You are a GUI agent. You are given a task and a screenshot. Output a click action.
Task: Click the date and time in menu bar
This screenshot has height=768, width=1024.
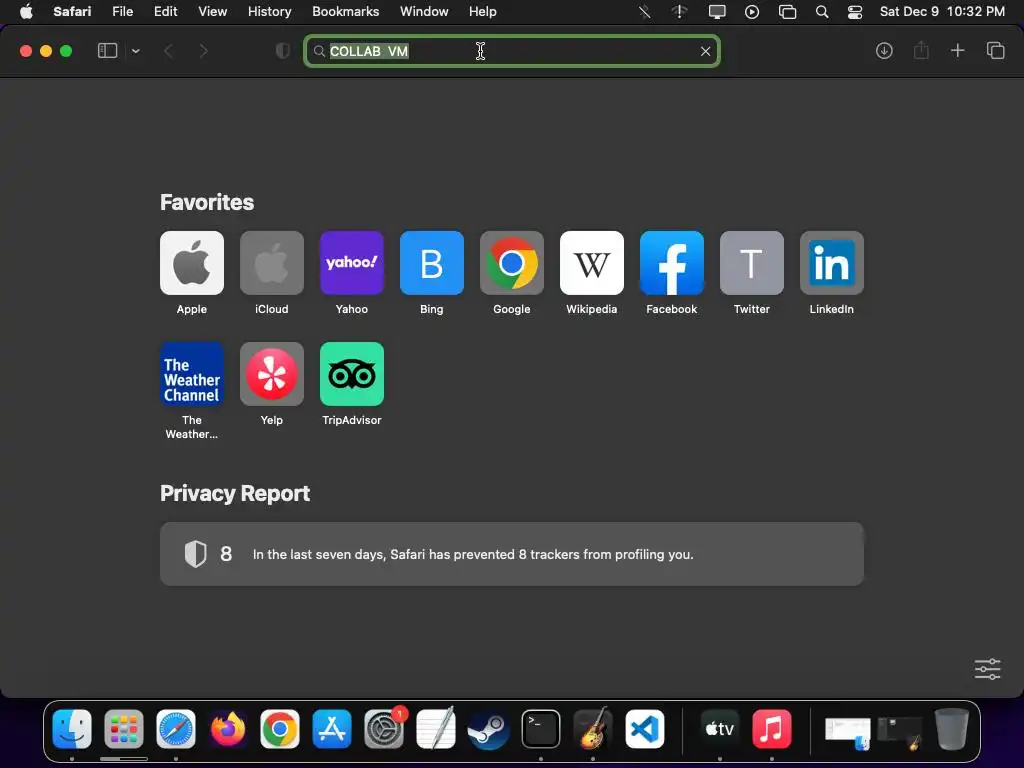point(942,11)
